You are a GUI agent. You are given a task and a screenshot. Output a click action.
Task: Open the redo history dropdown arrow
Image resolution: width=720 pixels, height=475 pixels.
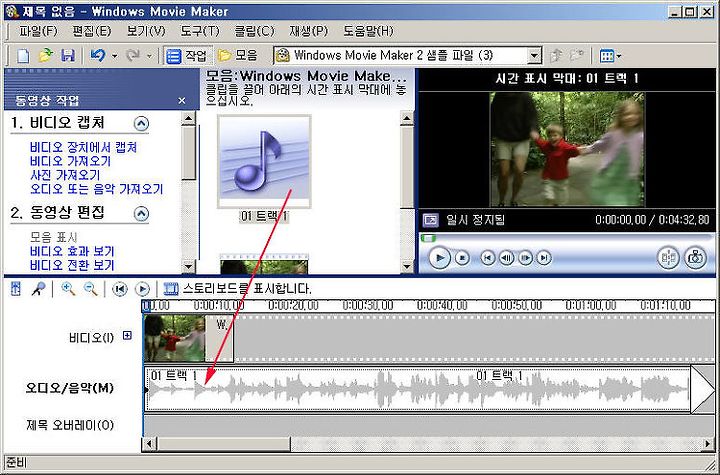pos(149,57)
